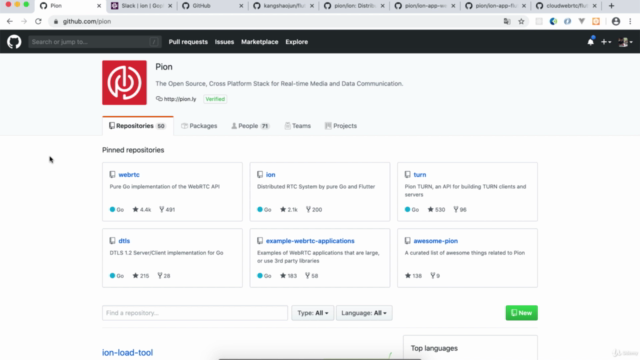Open the ion-load-tool repository

(127, 352)
